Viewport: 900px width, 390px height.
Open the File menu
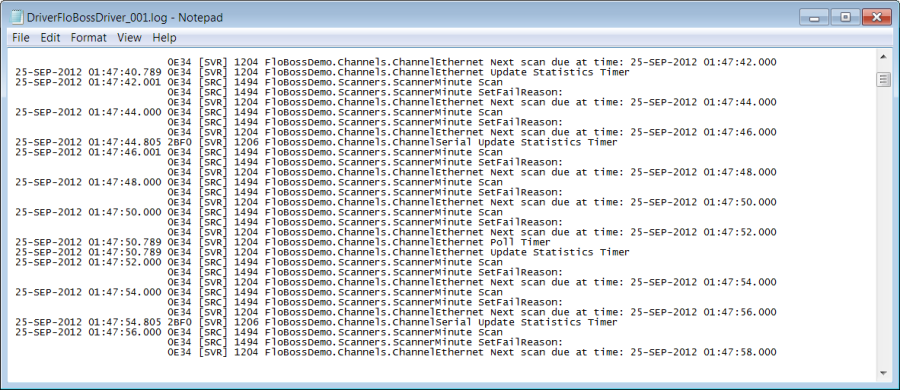(21, 38)
